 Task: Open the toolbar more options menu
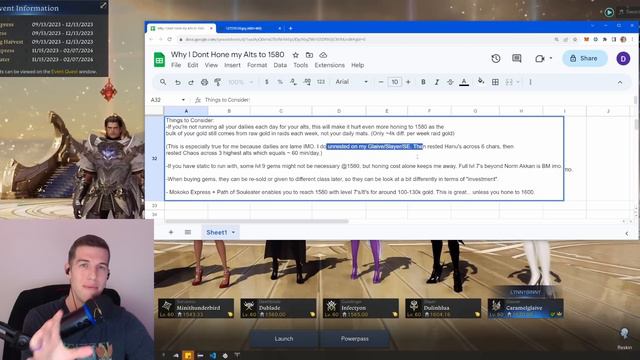[531, 82]
